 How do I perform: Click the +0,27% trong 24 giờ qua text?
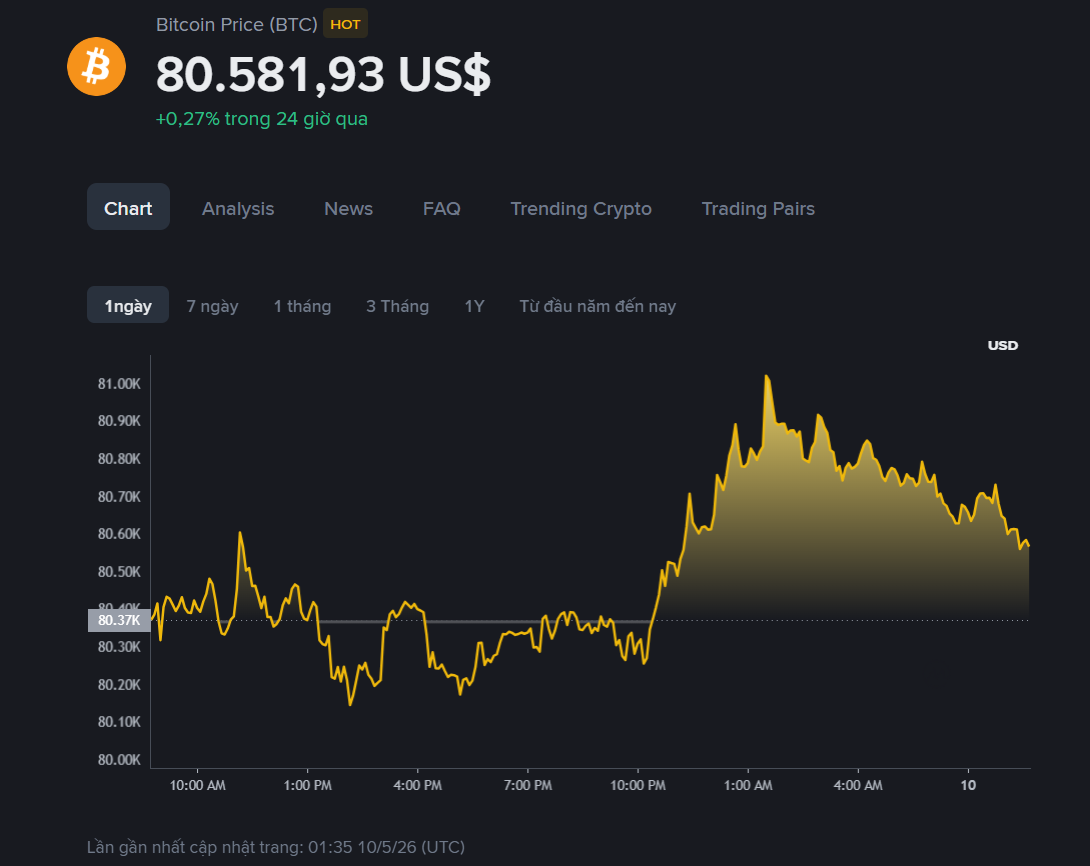tap(261, 119)
